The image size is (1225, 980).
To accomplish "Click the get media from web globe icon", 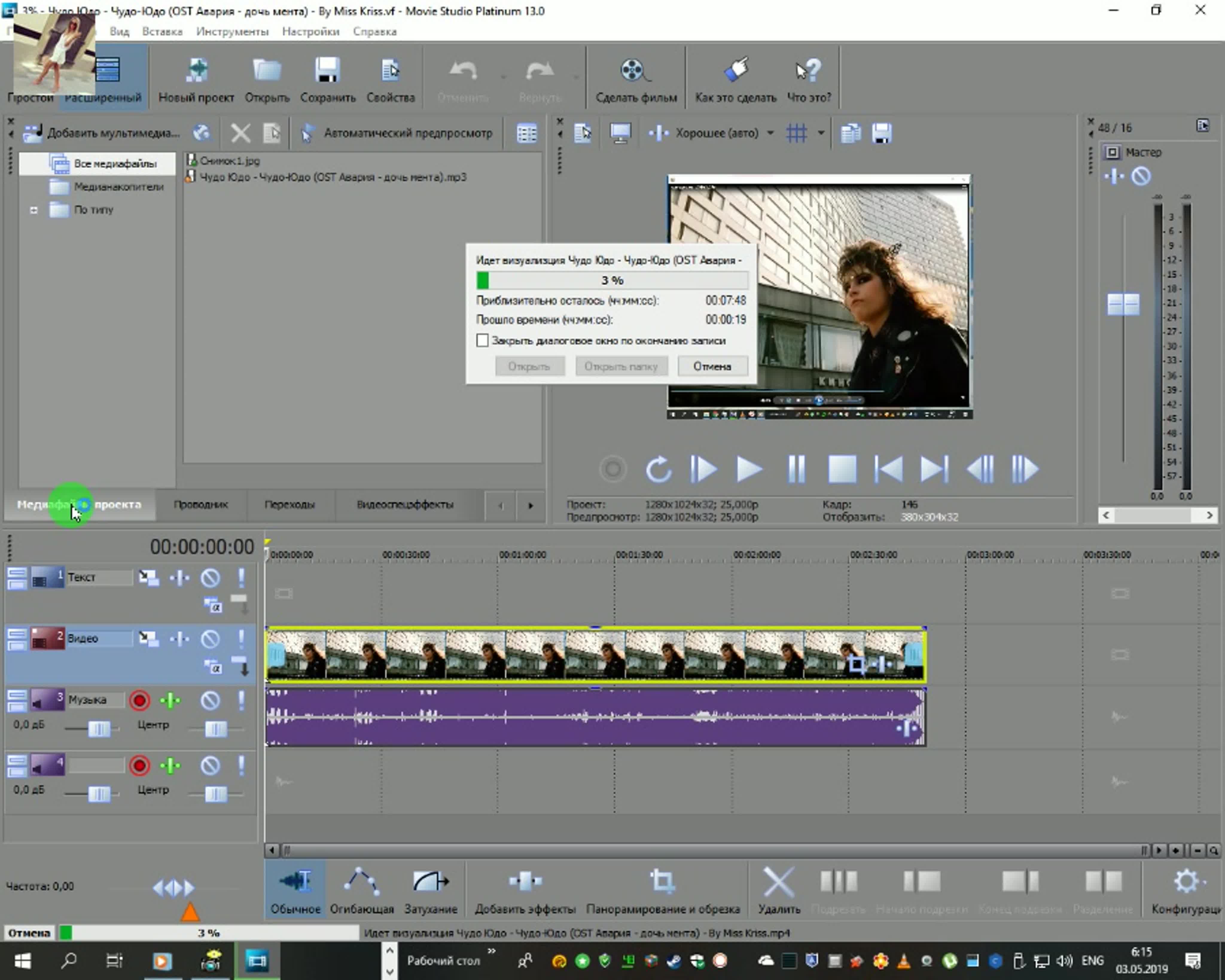I will [x=201, y=133].
